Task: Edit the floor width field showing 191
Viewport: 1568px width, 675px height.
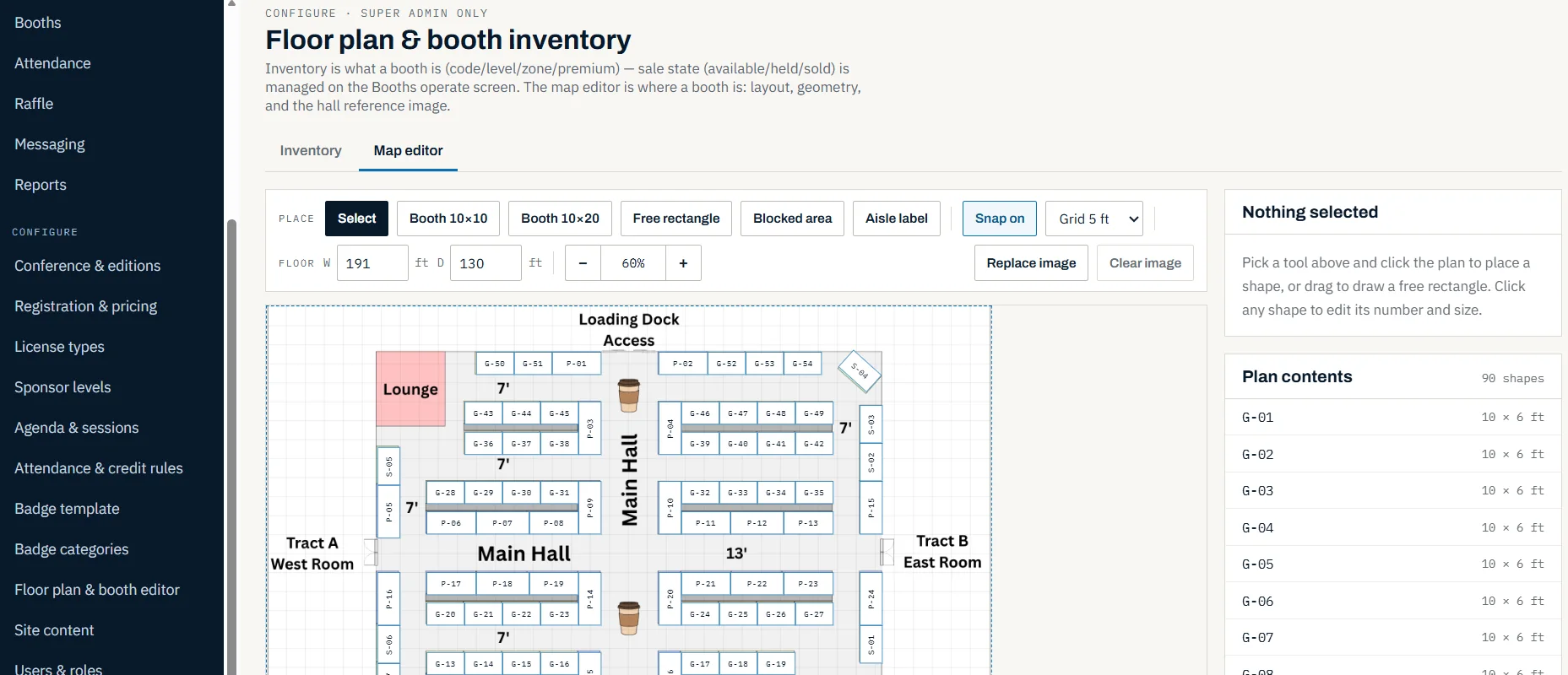Action: coord(372,263)
